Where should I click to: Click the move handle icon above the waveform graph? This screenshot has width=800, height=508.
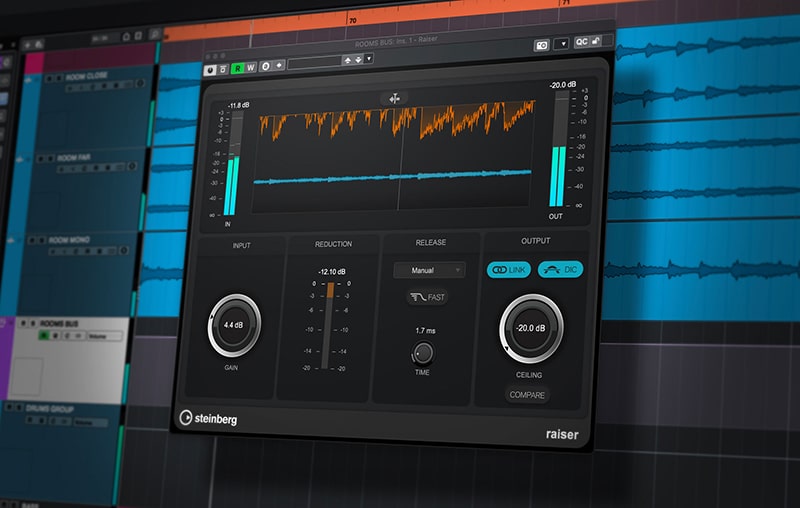[x=394, y=98]
